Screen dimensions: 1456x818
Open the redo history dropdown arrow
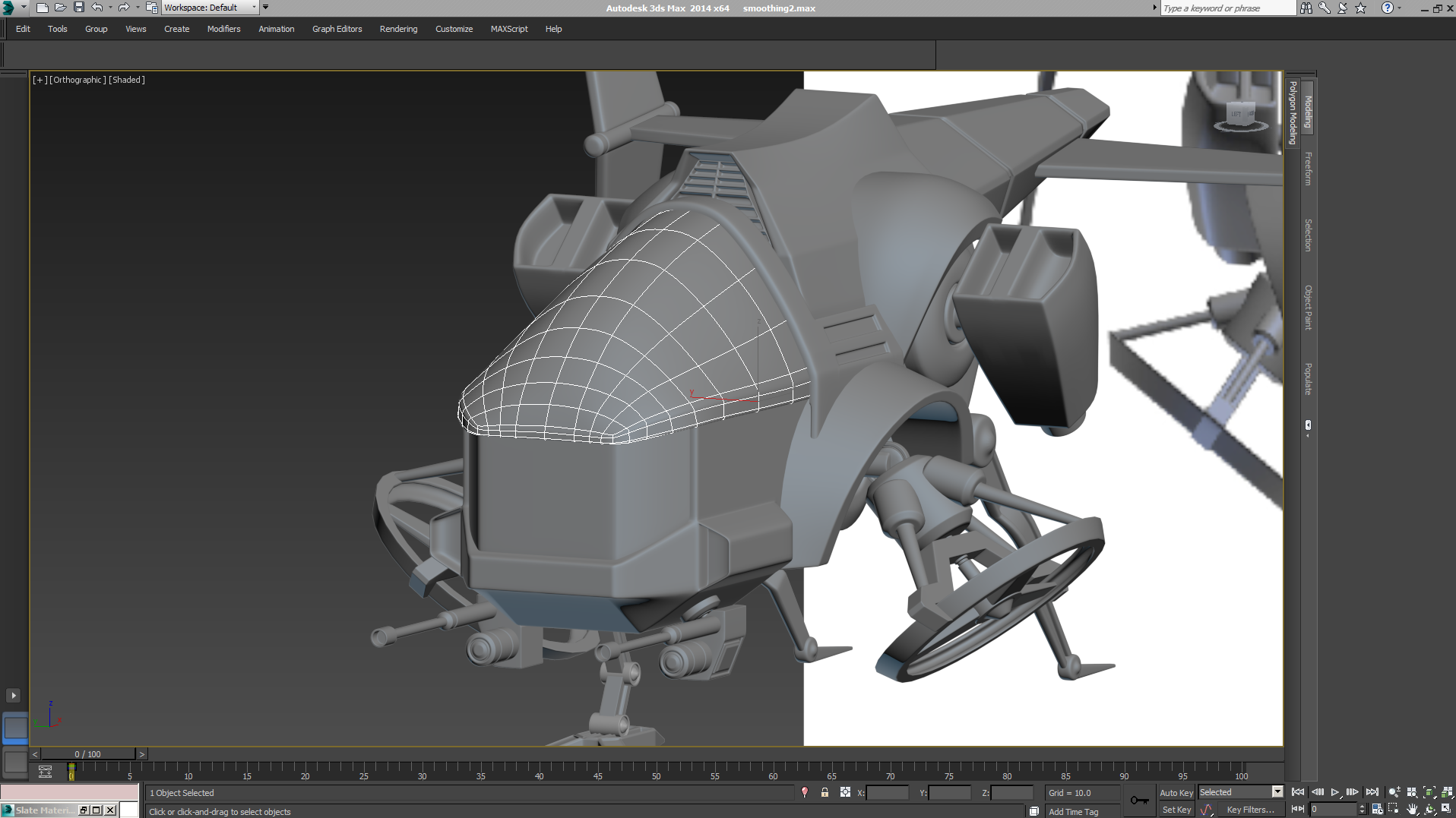click(x=137, y=8)
